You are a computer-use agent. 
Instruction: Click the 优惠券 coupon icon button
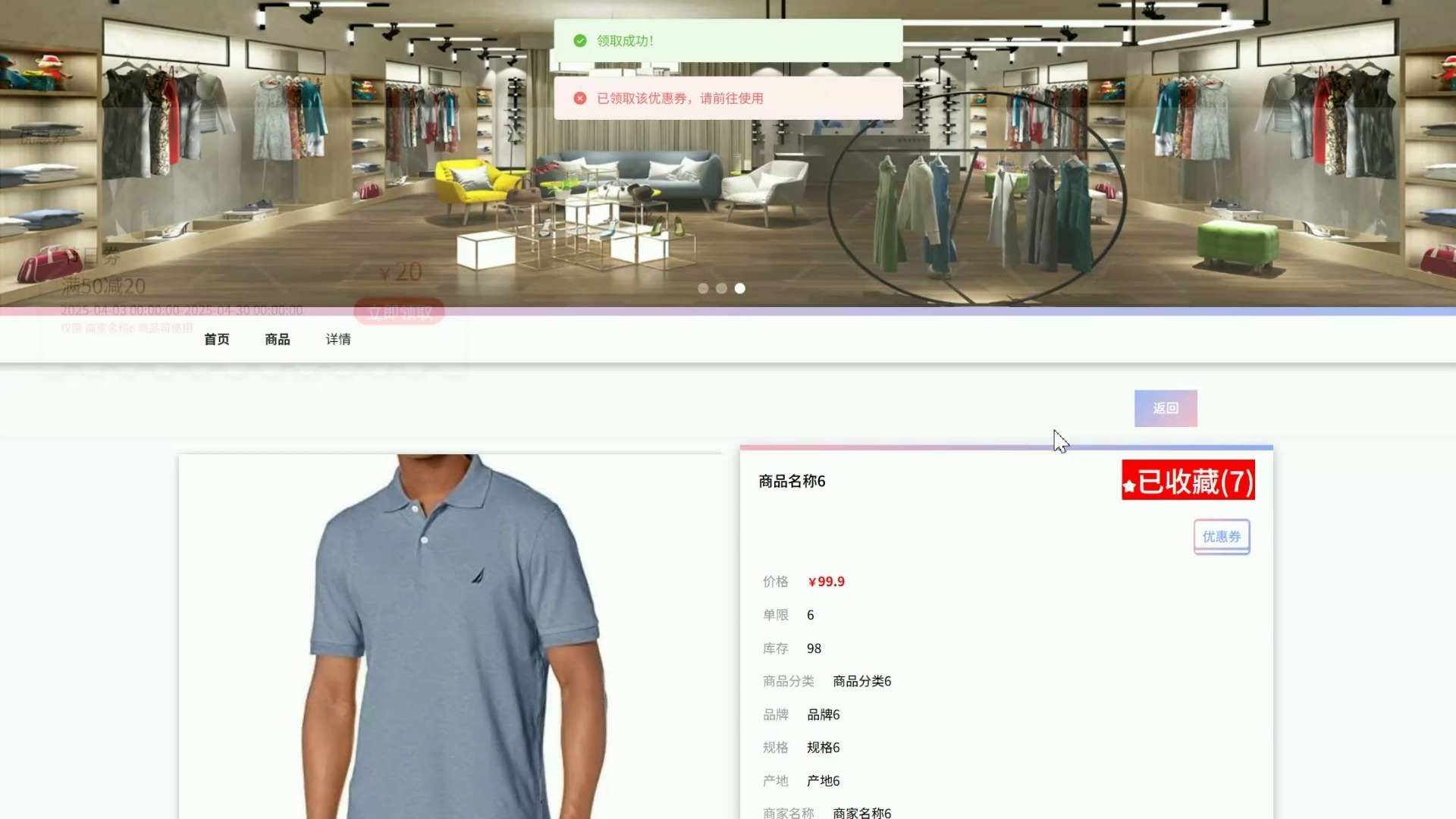click(x=1221, y=536)
